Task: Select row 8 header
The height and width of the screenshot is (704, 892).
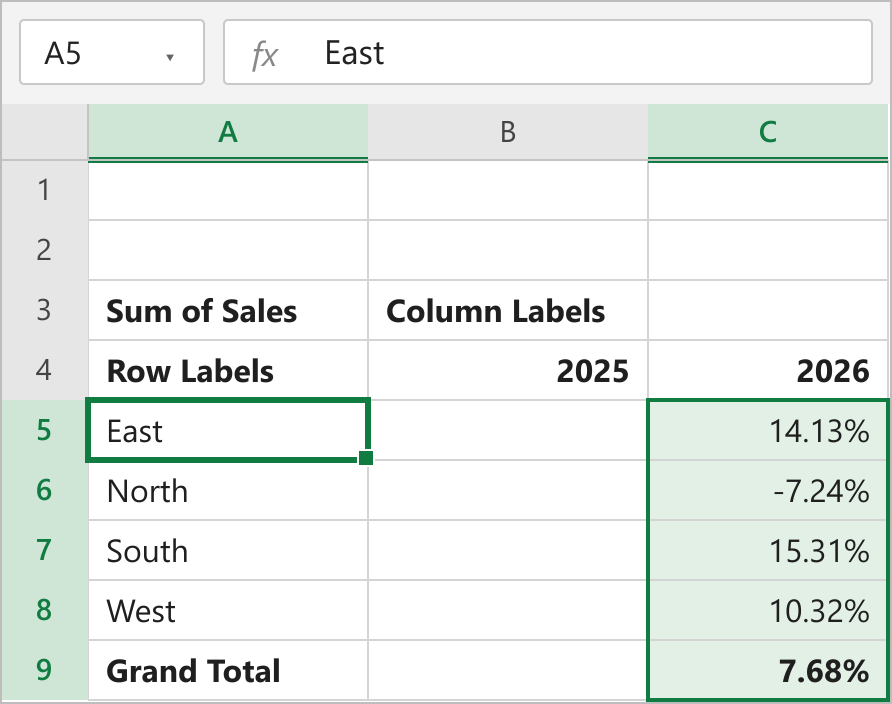Action: coord(44,610)
